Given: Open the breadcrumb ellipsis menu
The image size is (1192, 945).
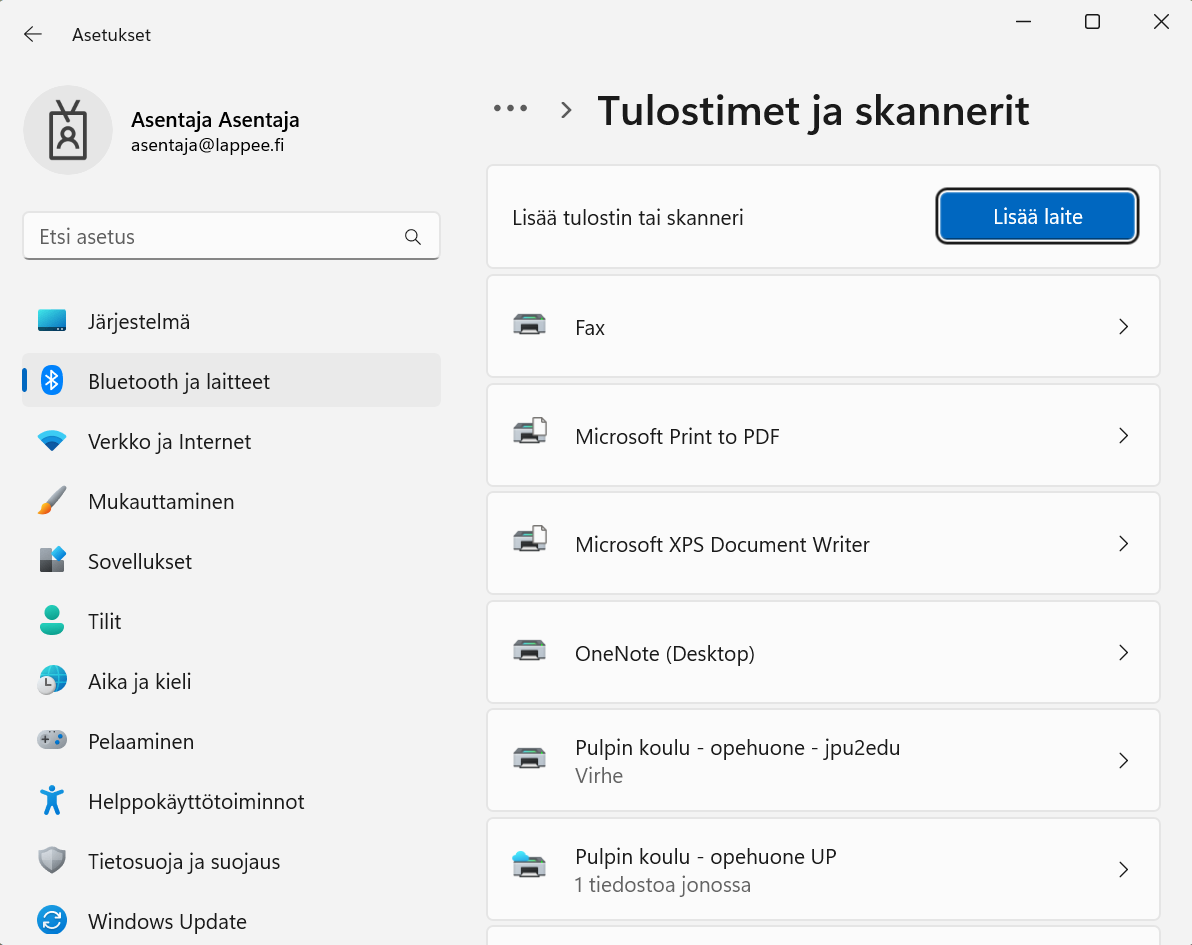Looking at the screenshot, I should (x=510, y=109).
